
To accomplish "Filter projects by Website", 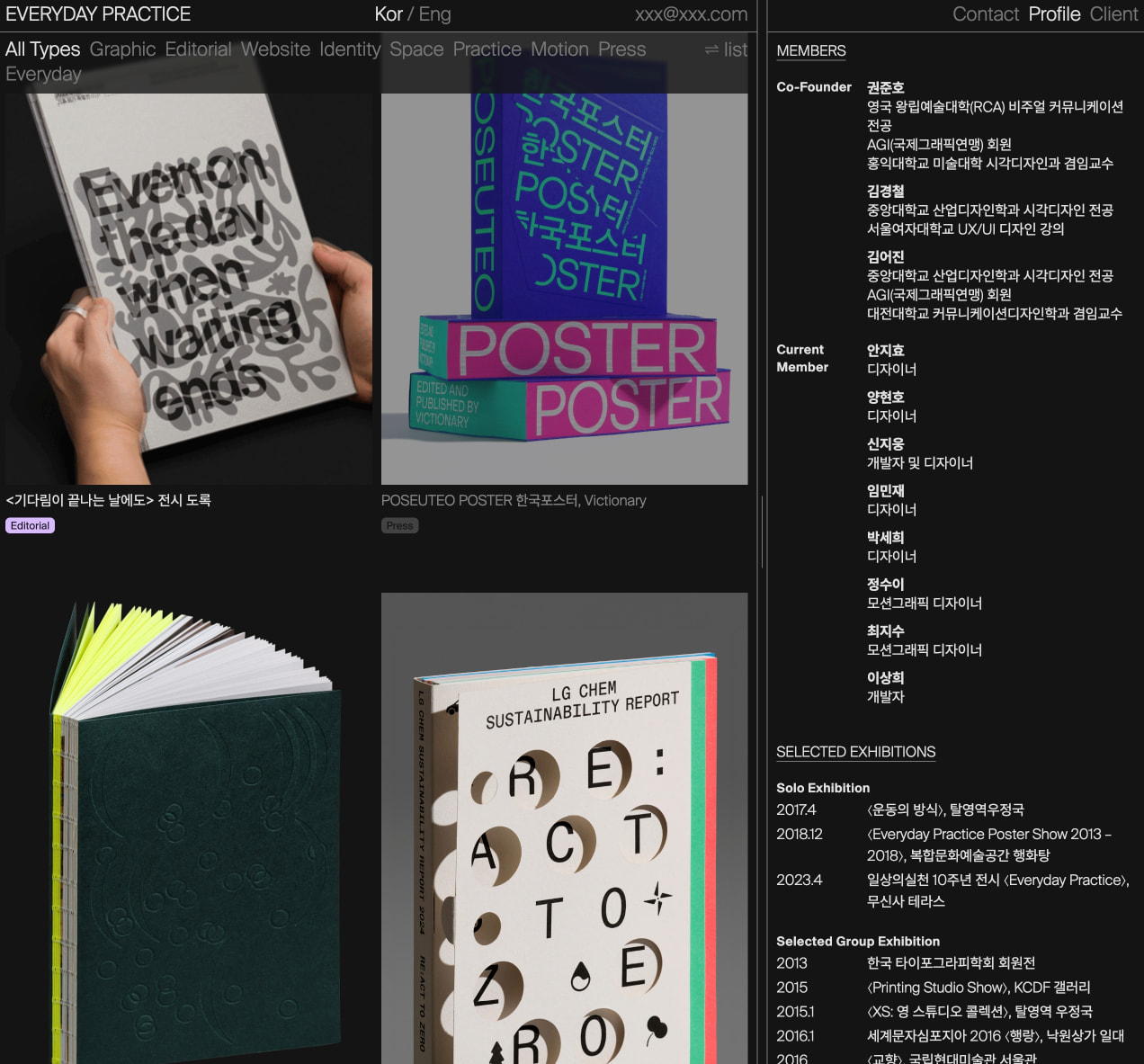I will (x=276, y=49).
